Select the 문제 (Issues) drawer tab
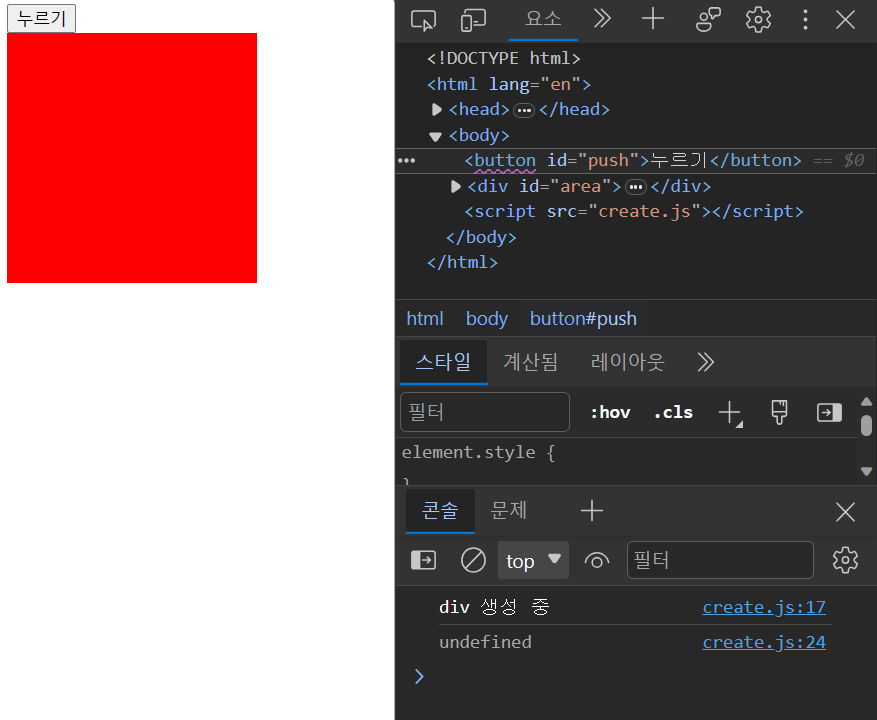This screenshot has height=720, width=877. 508,511
